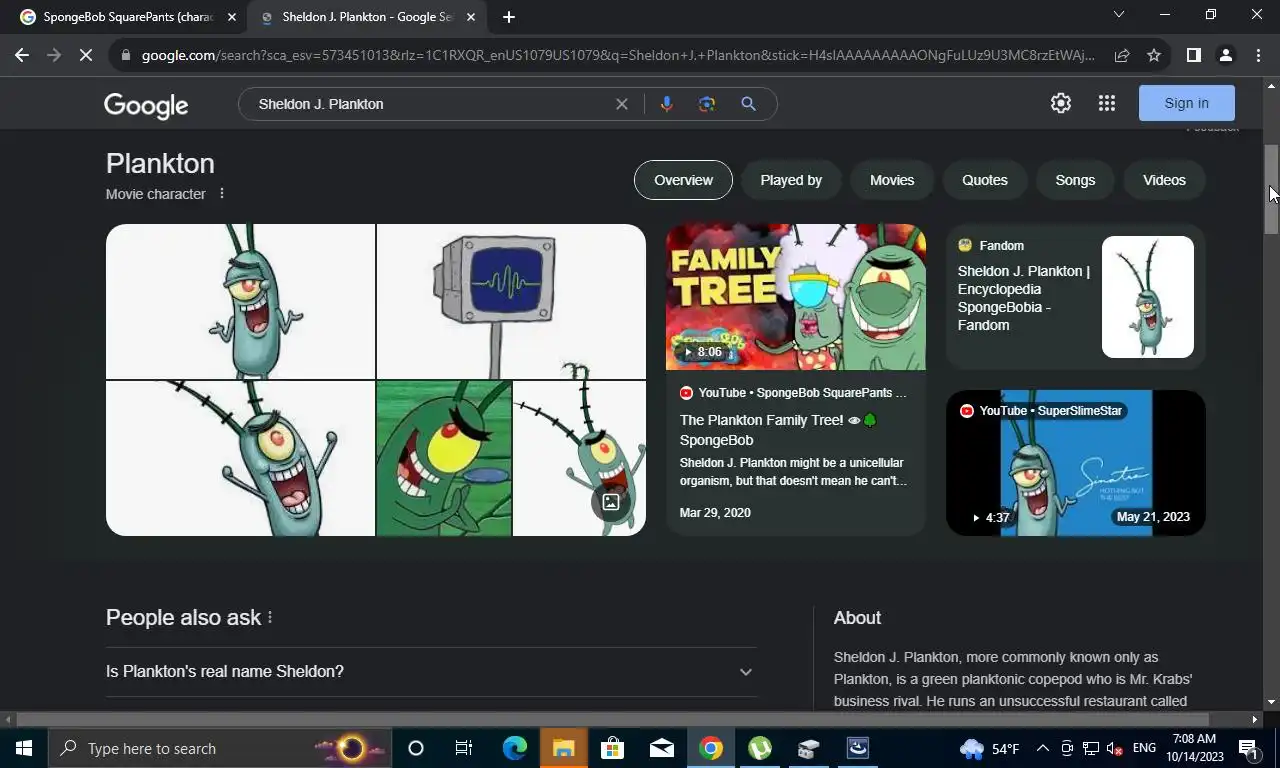
Task: Go back to previous page
Action: pos(22,55)
